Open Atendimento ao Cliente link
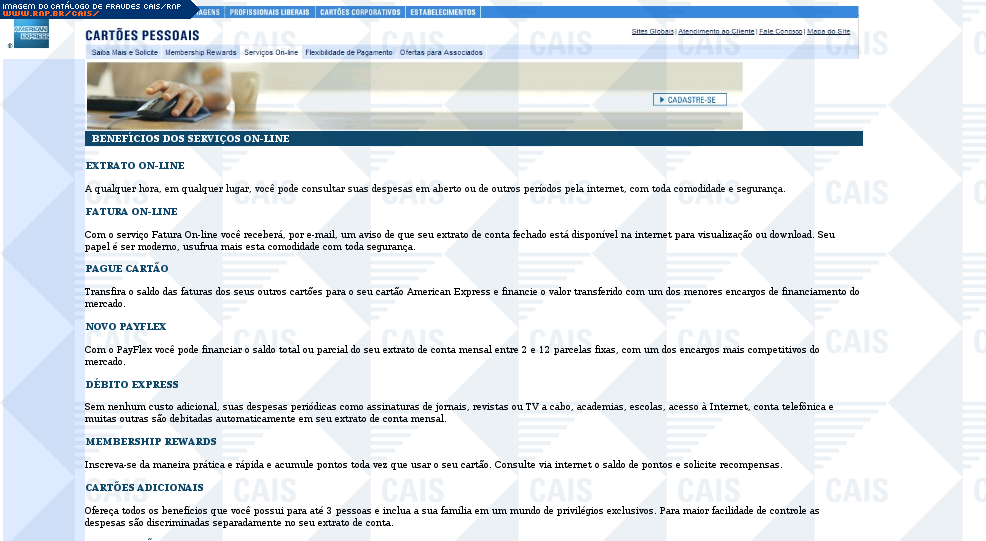The height and width of the screenshot is (541, 986). (716, 32)
